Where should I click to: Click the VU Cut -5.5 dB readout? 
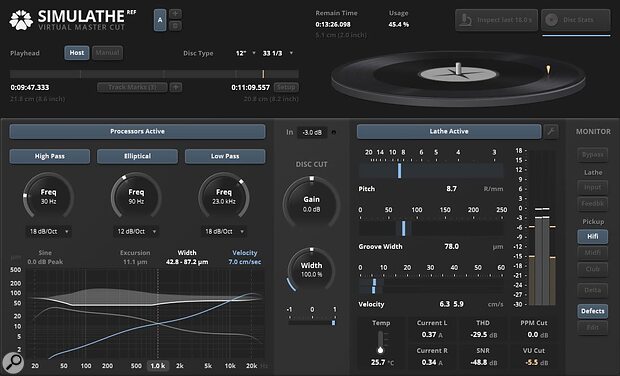point(537,362)
